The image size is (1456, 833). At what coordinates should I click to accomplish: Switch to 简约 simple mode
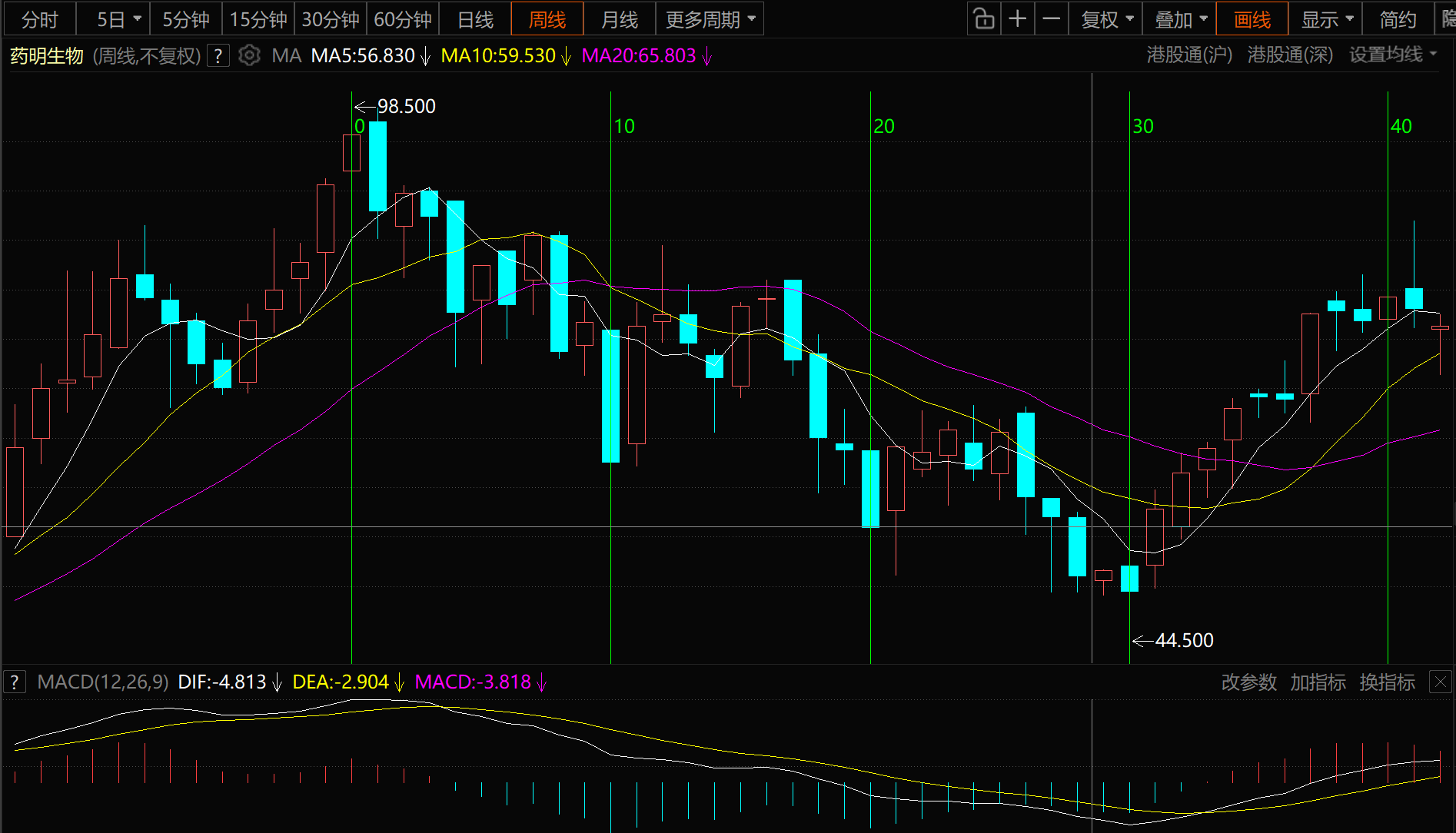tap(1398, 19)
